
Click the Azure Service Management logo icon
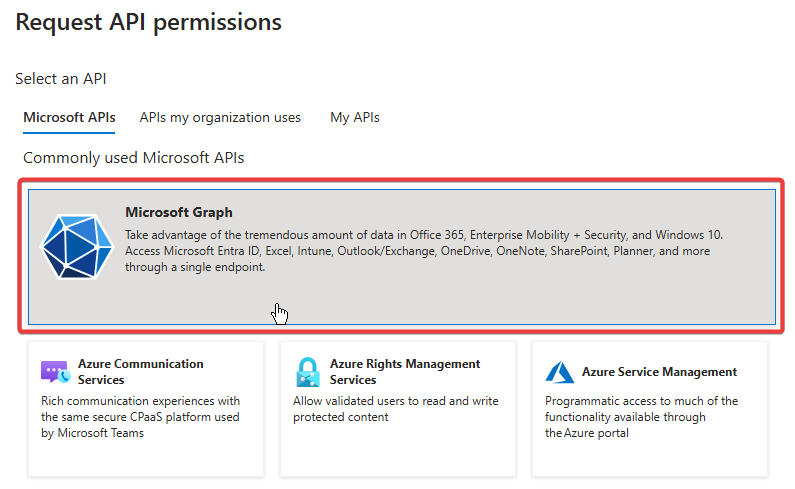tap(559, 372)
